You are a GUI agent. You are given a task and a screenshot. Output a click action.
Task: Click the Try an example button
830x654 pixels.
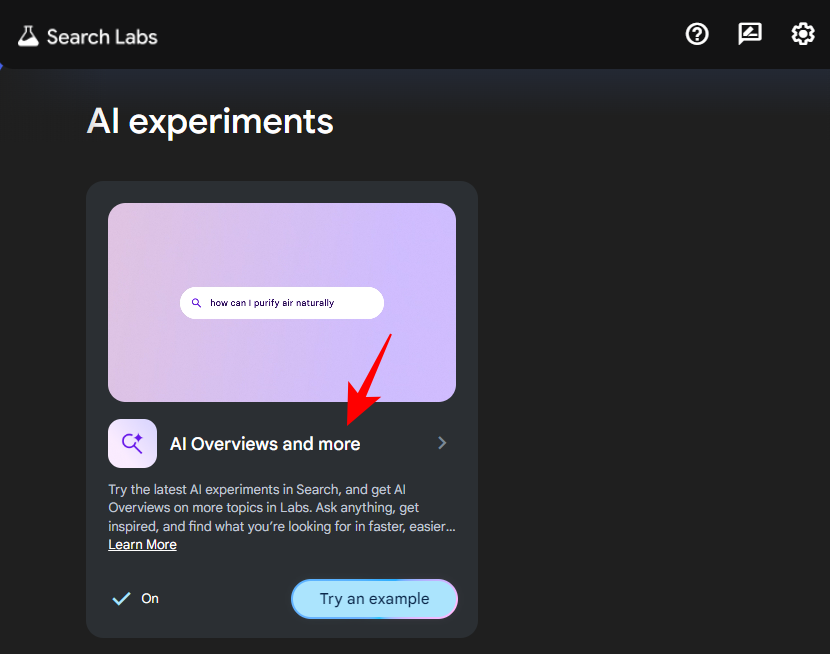click(x=374, y=598)
